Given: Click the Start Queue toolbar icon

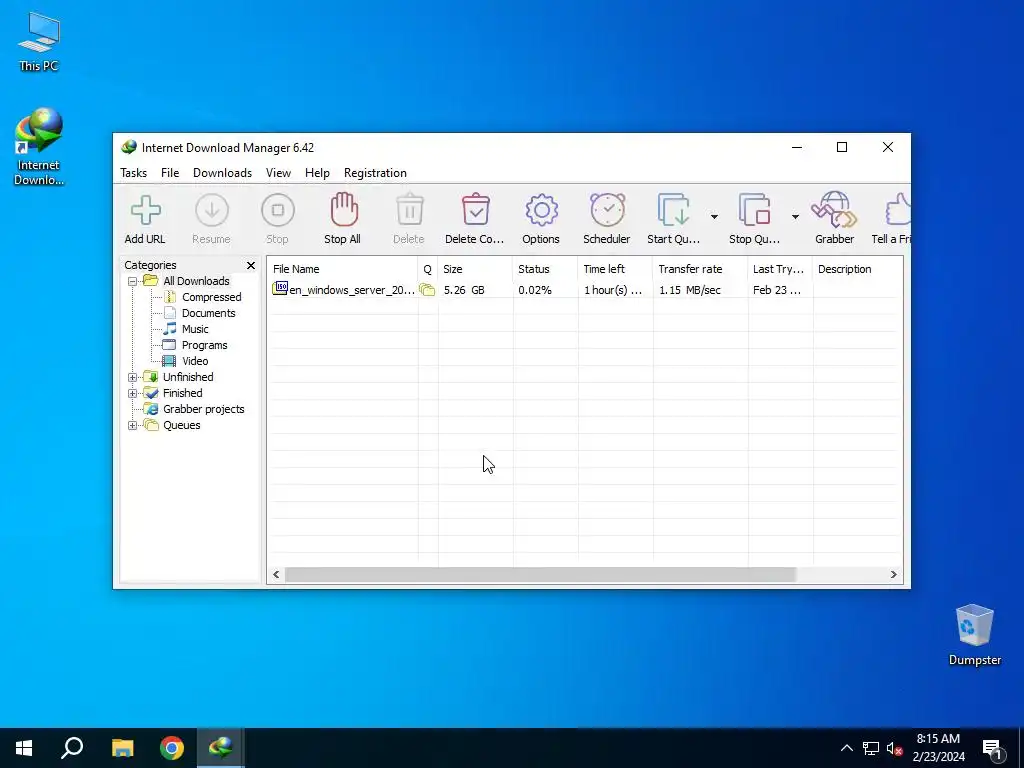Looking at the screenshot, I should pyautogui.click(x=673, y=210).
